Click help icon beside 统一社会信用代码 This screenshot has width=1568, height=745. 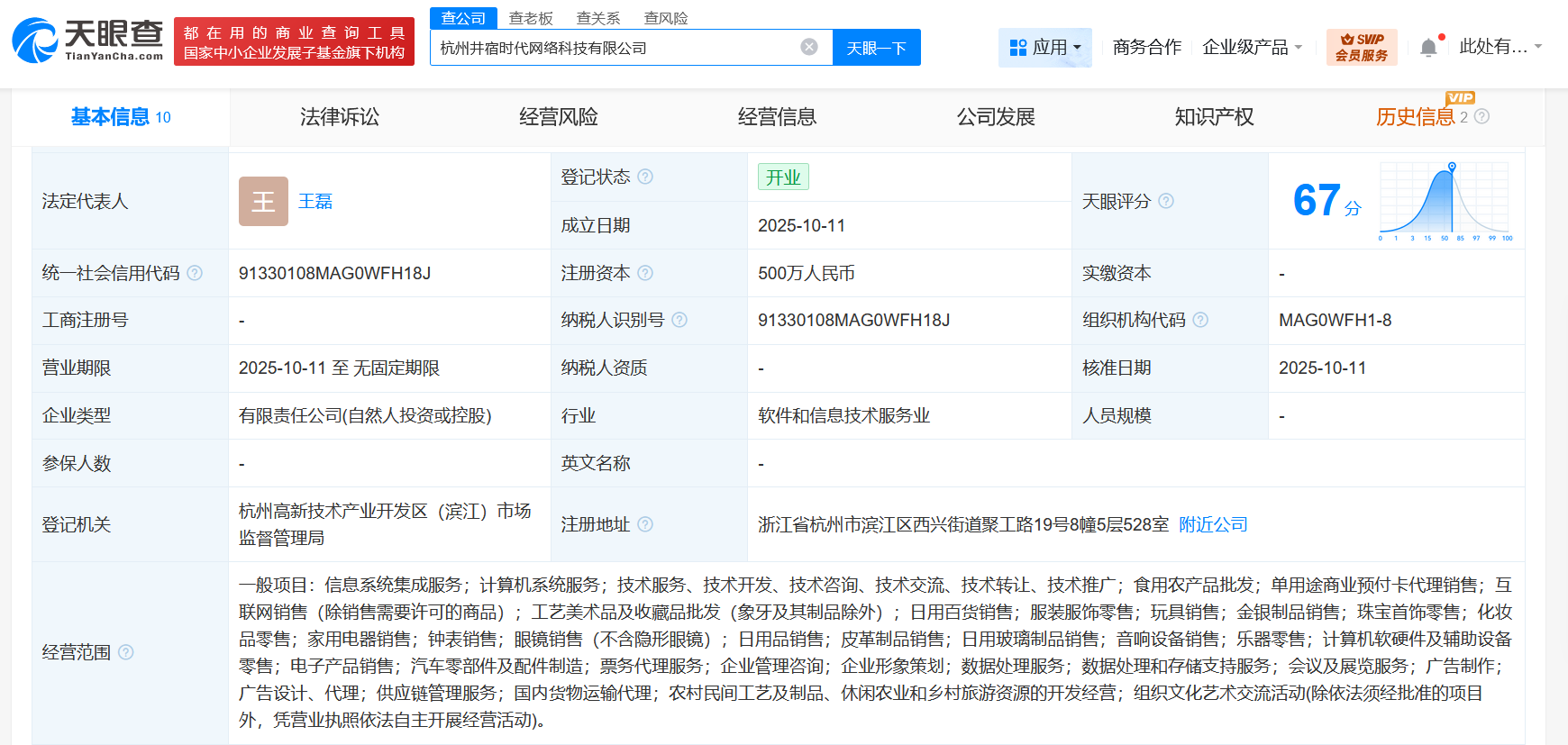click(195, 273)
